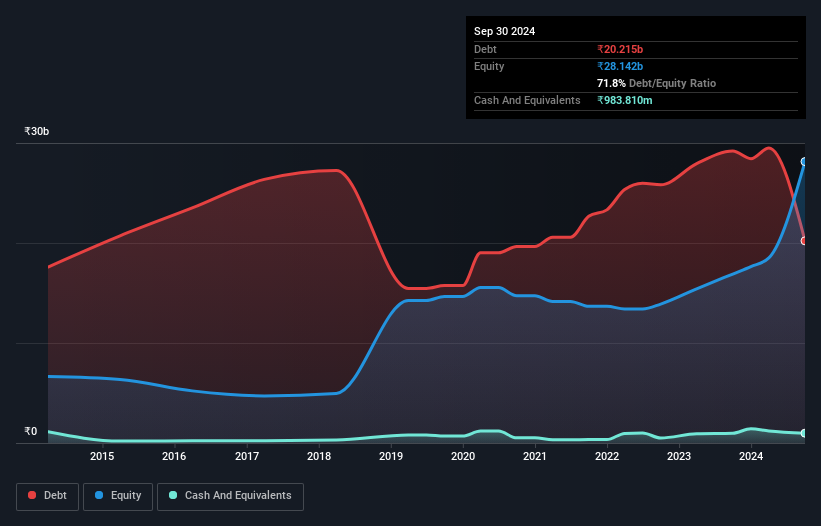Click the red Debt legend dot
821x526 pixels.
coord(32,495)
